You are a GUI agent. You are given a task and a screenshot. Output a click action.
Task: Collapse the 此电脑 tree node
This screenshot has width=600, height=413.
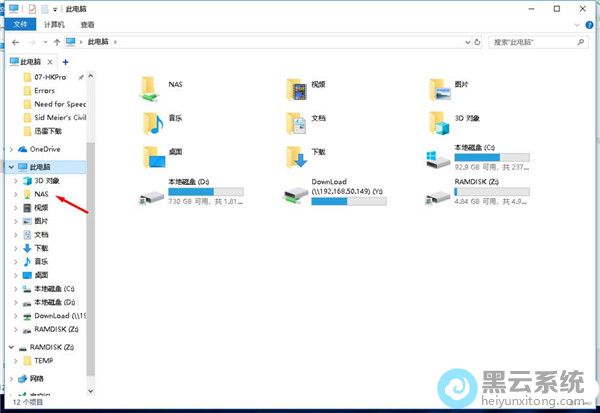tap(11, 167)
